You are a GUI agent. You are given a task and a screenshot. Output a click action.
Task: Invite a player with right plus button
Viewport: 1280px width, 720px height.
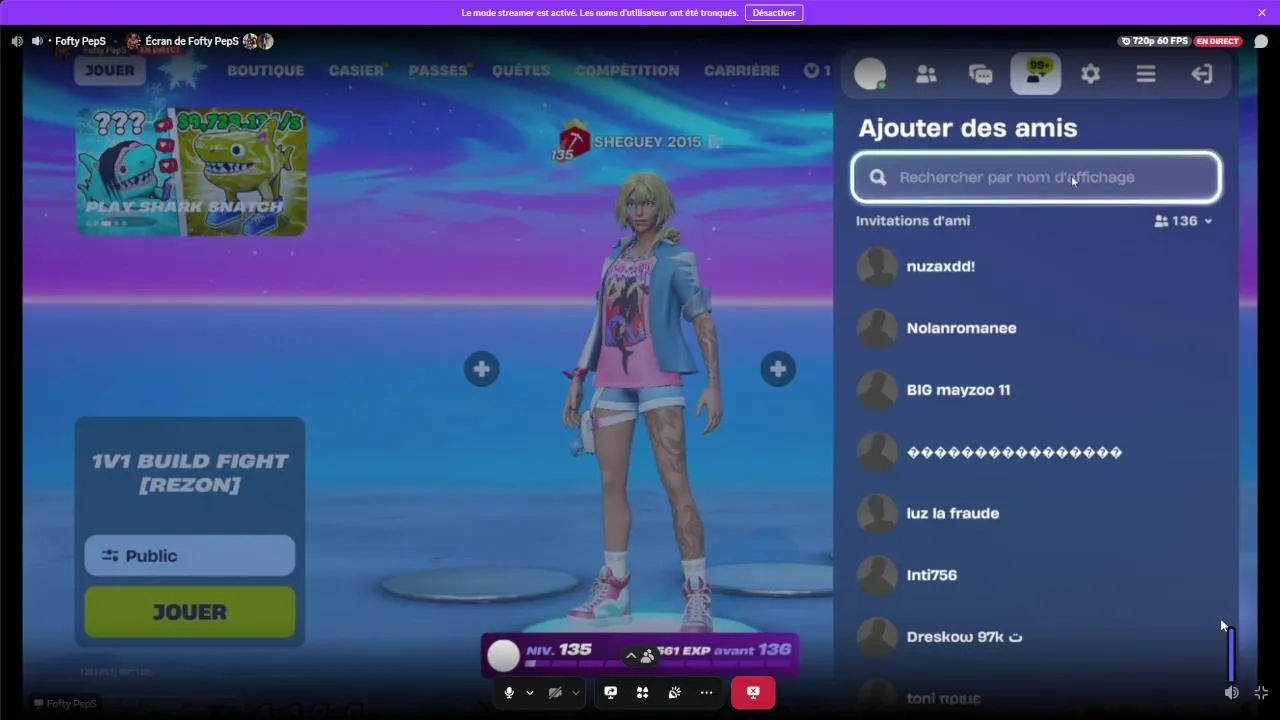(x=778, y=369)
